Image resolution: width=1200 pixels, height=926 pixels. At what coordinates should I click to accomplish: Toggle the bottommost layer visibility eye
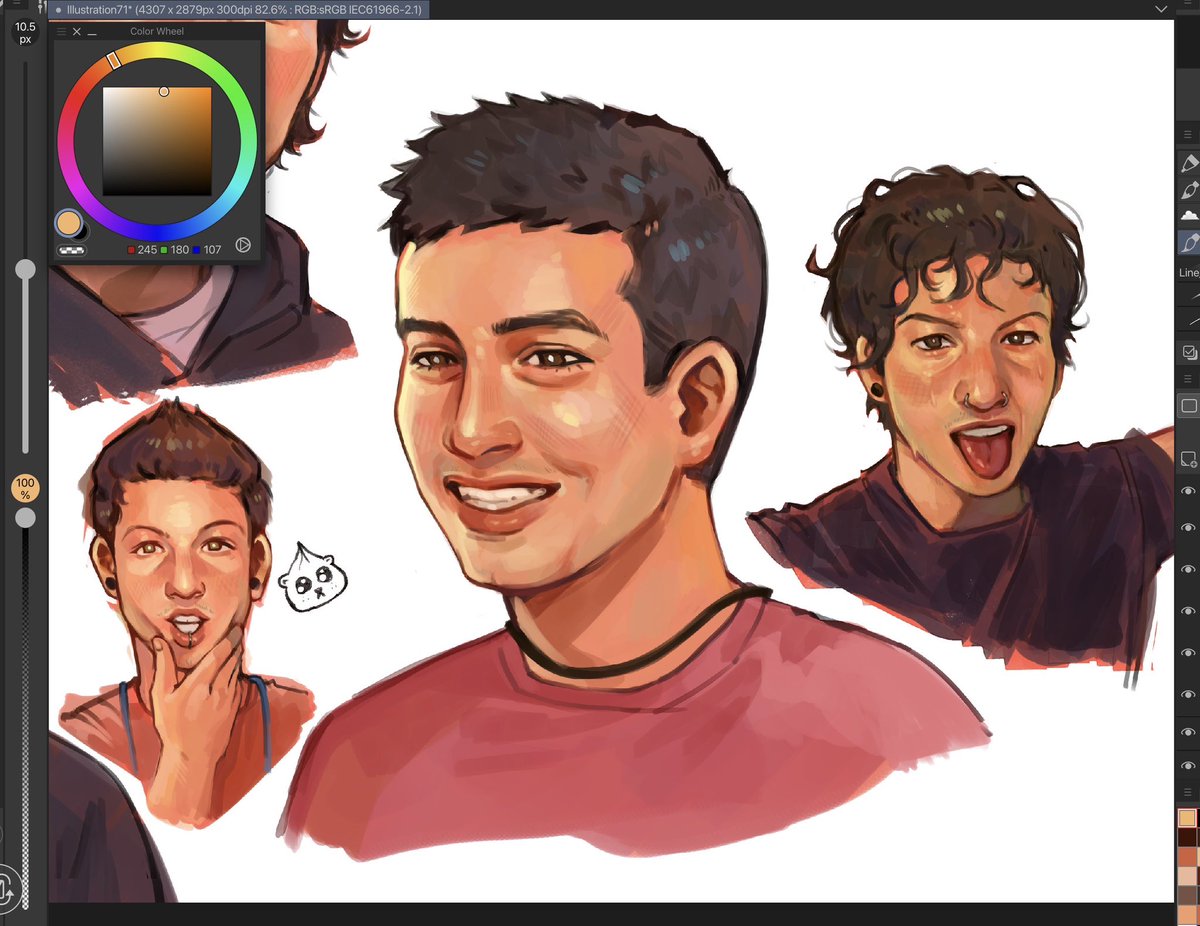pos(1189,766)
